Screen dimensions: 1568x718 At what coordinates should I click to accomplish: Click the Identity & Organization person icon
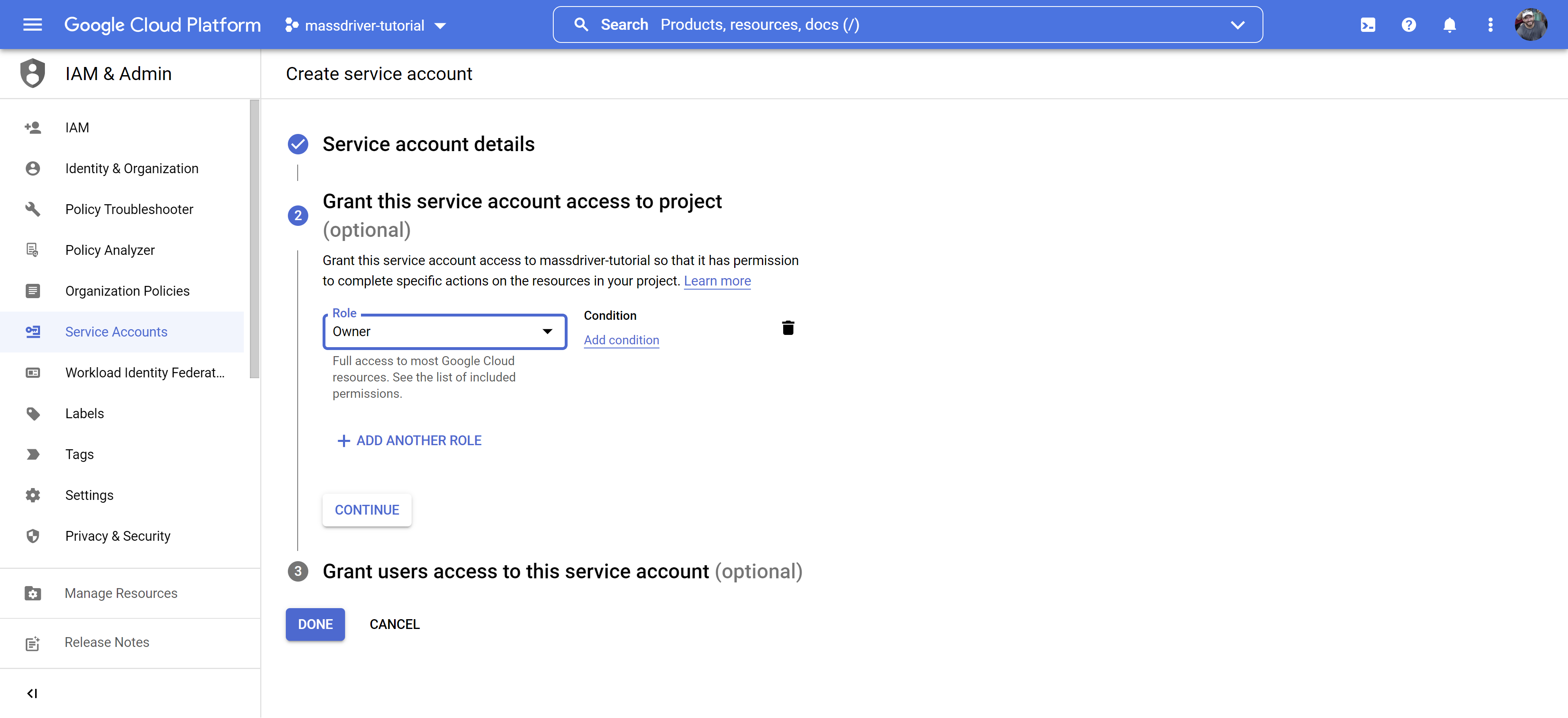click(33, 168)
